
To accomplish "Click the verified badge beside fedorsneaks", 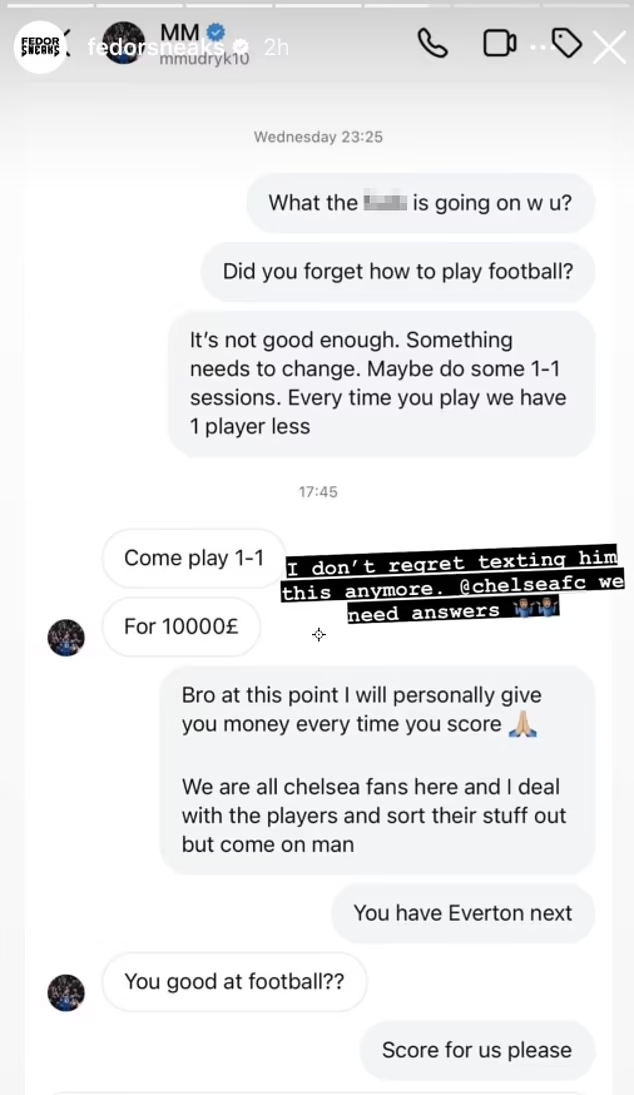I will pyautogui.click(x=240, y=47).
